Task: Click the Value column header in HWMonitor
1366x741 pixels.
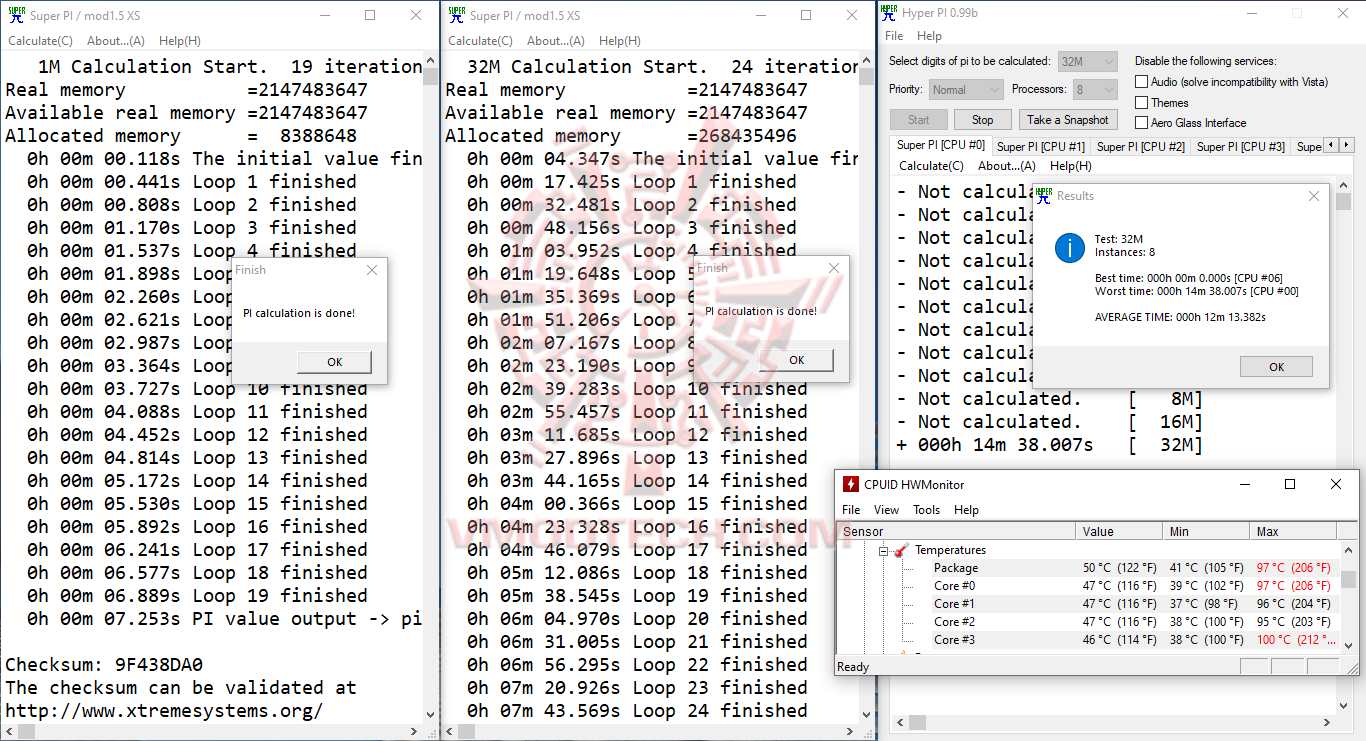Action: coord(1121,531)
